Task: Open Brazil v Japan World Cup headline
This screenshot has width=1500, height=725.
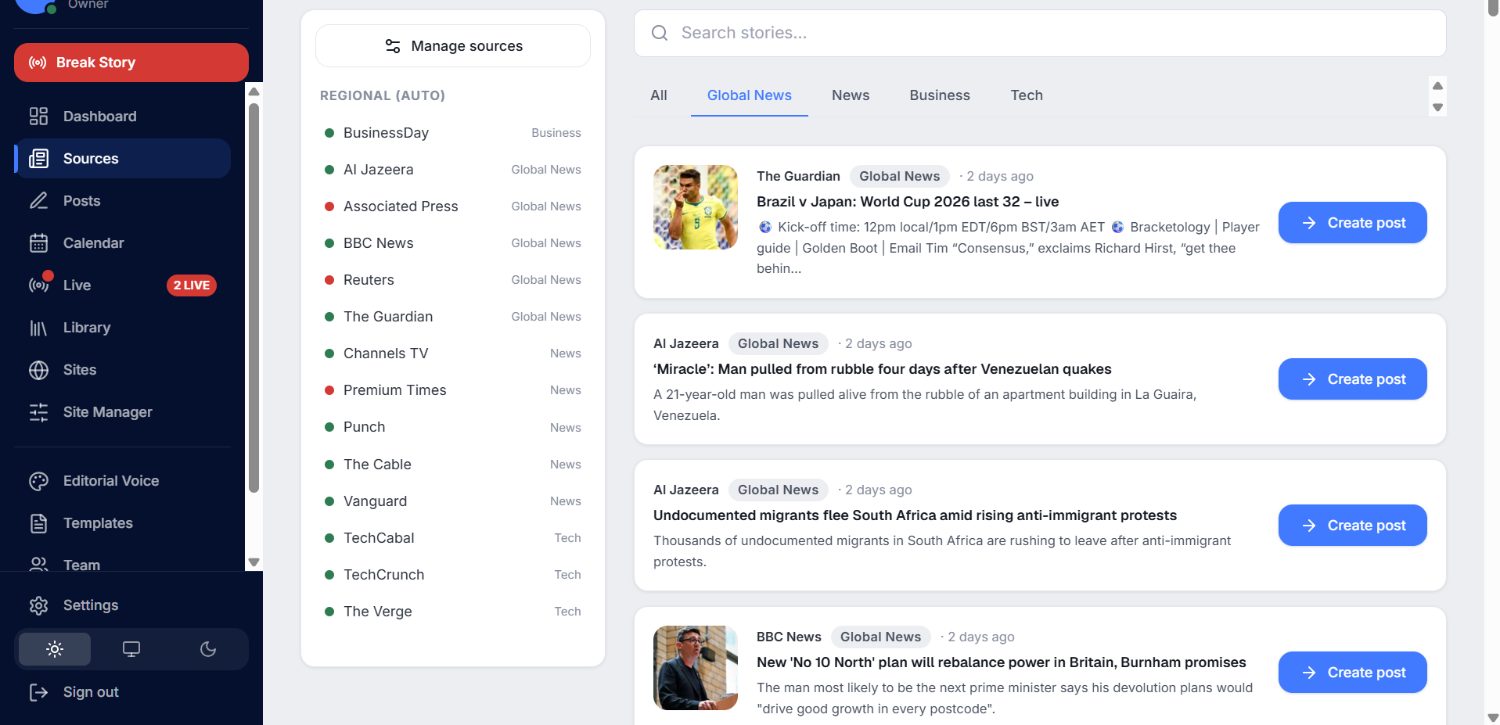Action: 908,202
